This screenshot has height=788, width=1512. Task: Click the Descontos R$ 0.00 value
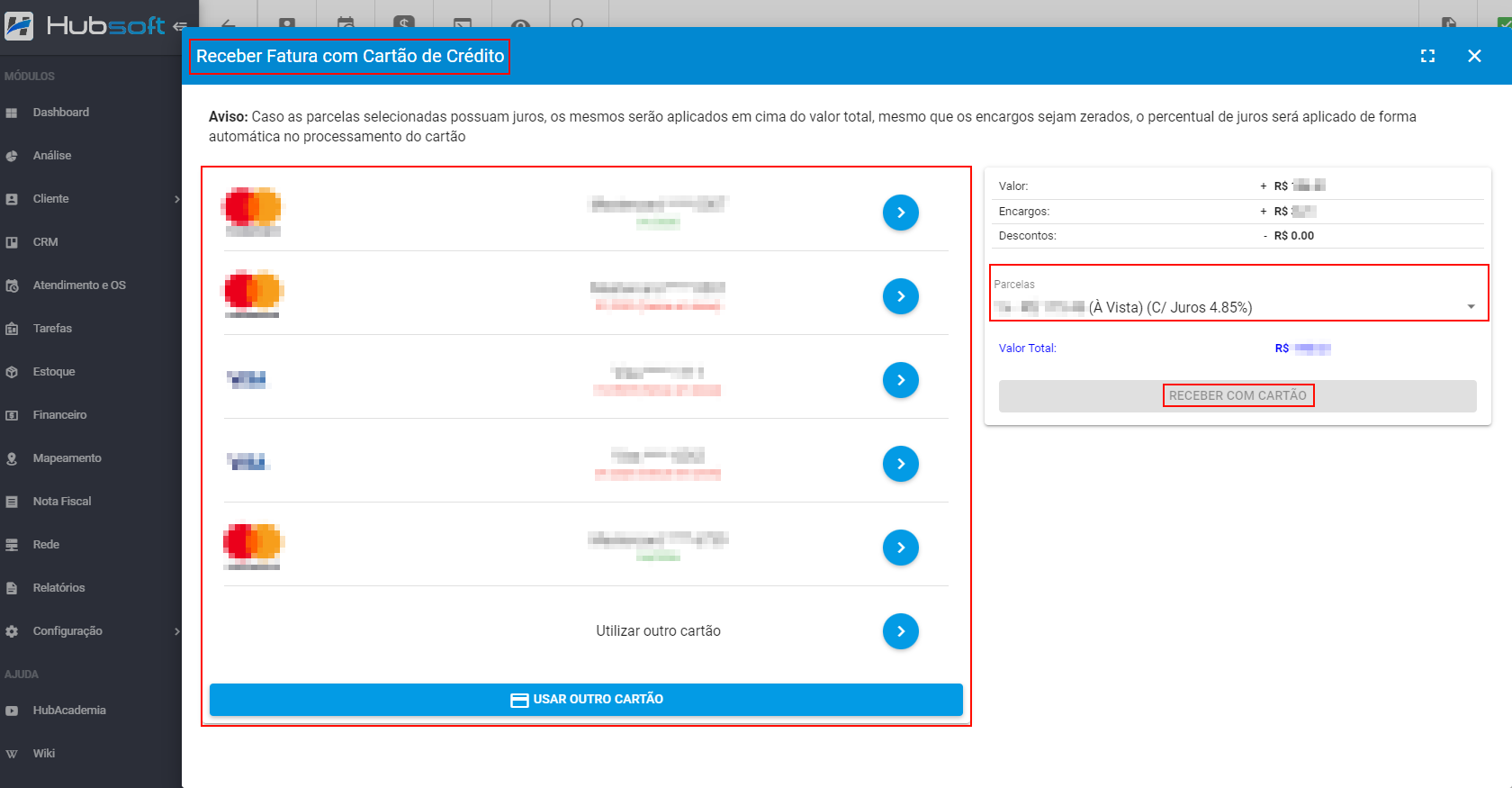(1293, 236)
